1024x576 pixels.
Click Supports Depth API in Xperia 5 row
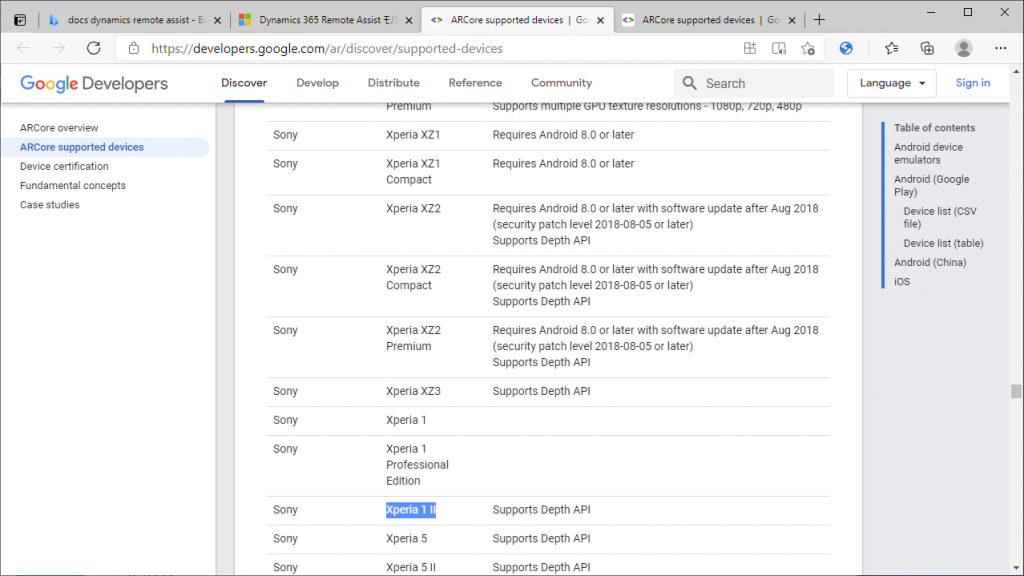coord(541,539)
